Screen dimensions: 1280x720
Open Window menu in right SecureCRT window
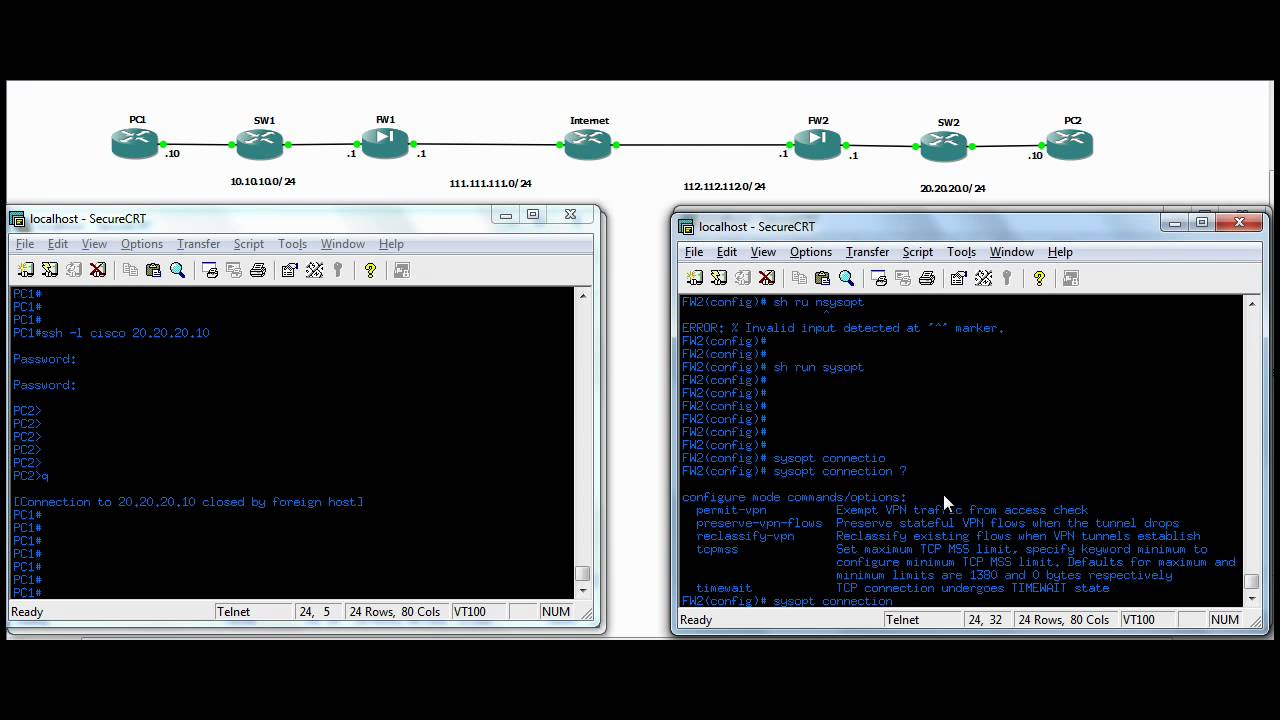(x=1012, y=252)
